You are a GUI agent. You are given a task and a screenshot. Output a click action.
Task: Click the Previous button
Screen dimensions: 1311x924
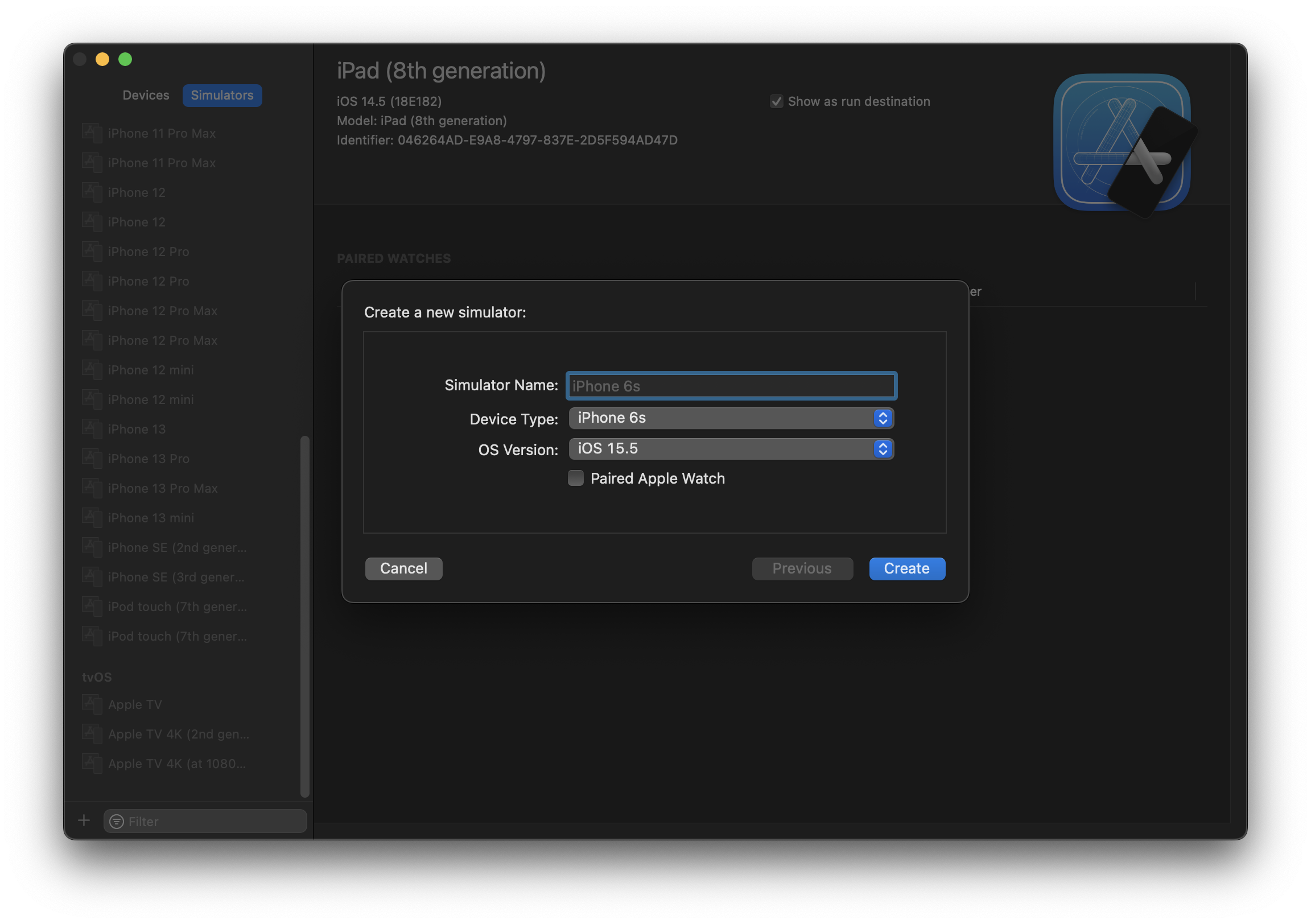pos(802,569)
